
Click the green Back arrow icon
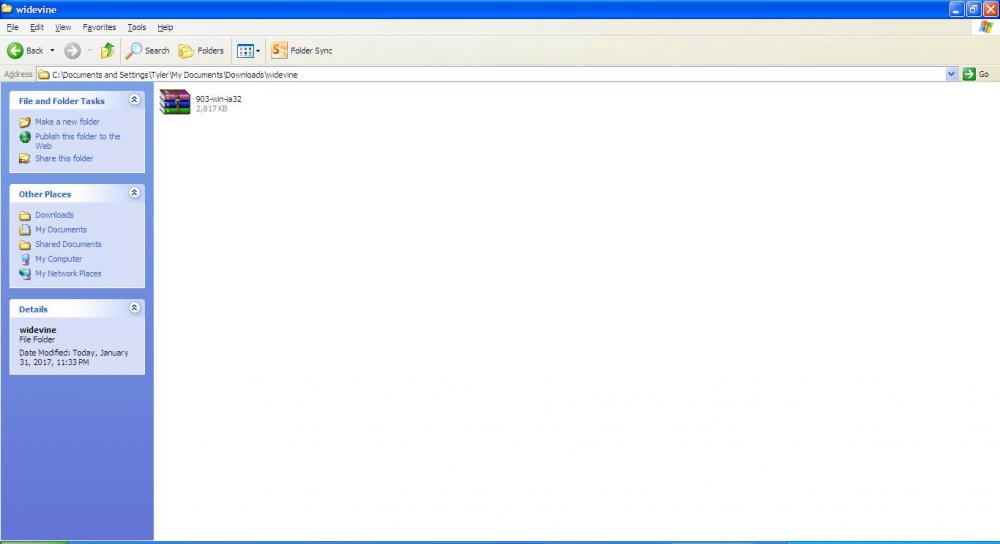pos(15,50)
